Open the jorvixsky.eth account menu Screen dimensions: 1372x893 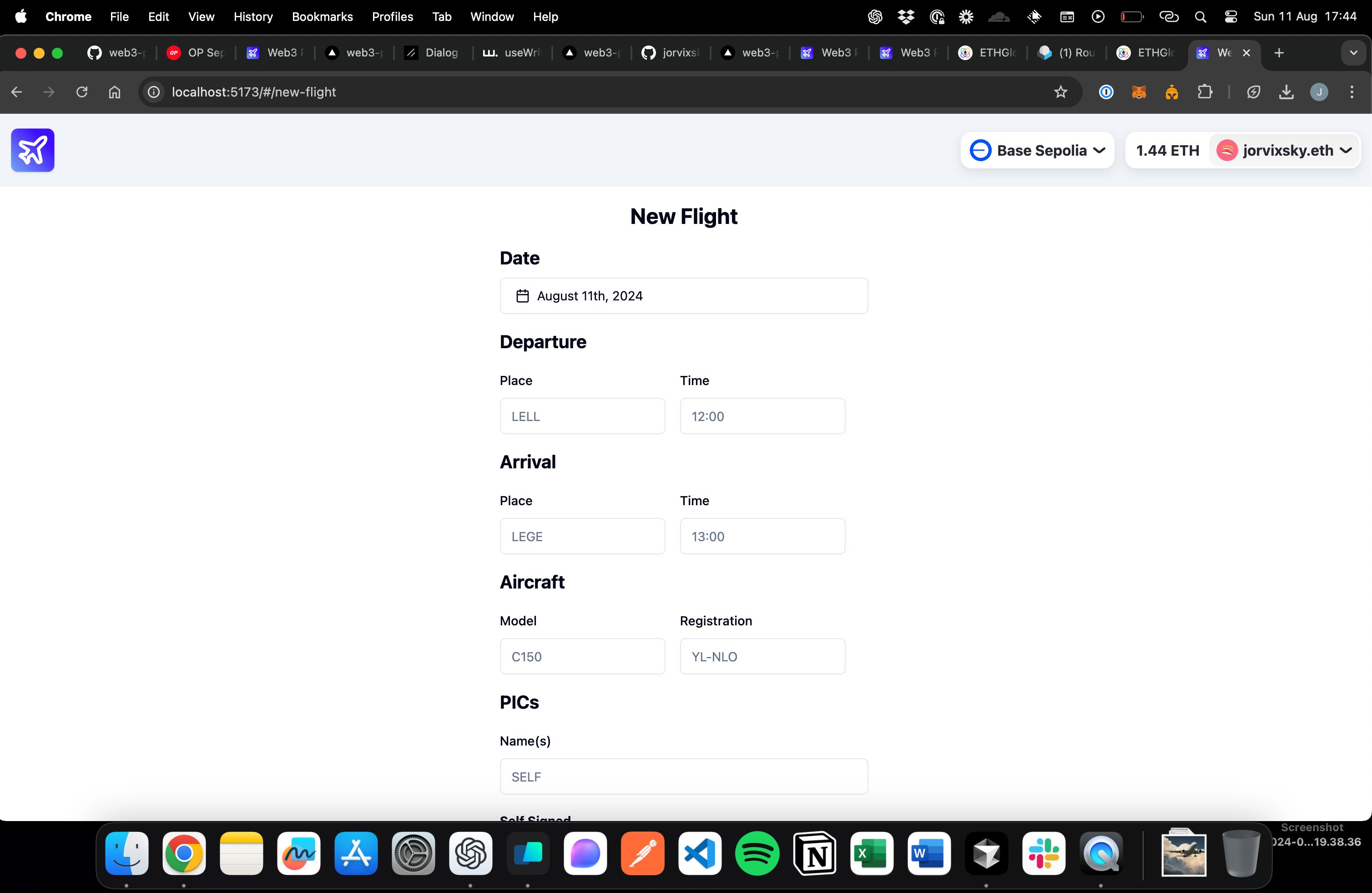click(1284, 151)
